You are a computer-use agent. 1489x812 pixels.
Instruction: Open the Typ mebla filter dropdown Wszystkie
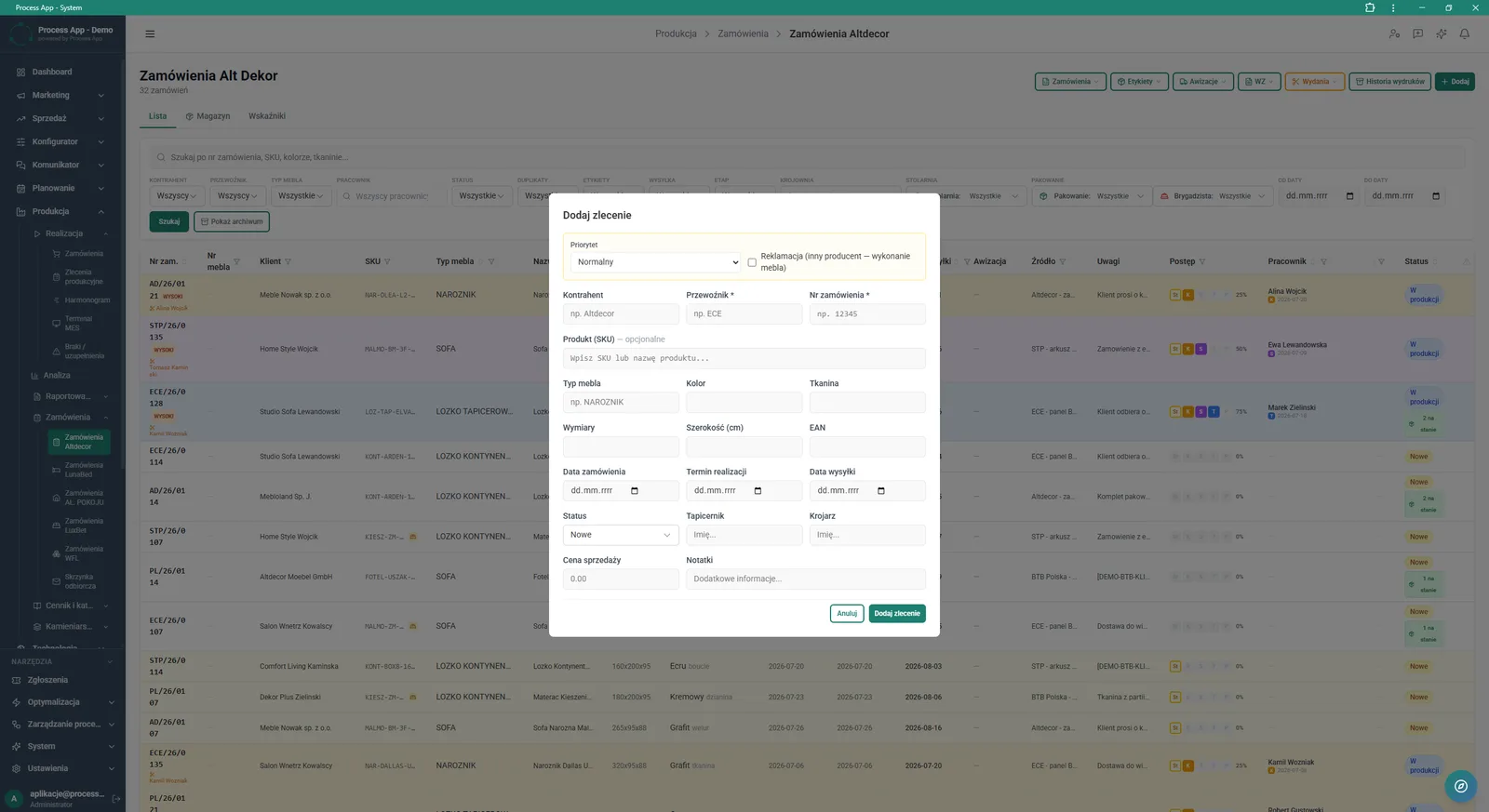coord(301,196)
